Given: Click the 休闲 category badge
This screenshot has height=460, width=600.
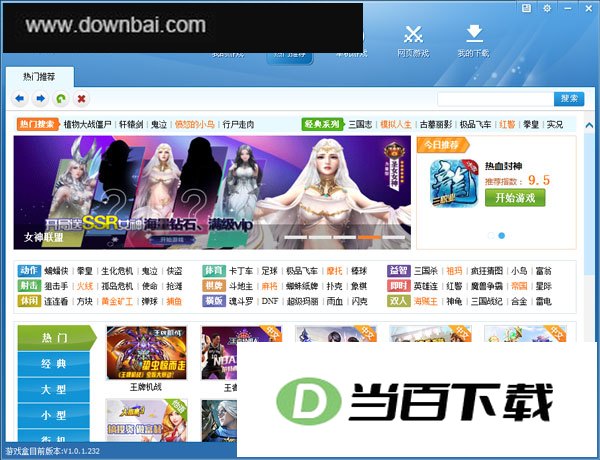Looking at the screenshot, I should tap(29, 301).
